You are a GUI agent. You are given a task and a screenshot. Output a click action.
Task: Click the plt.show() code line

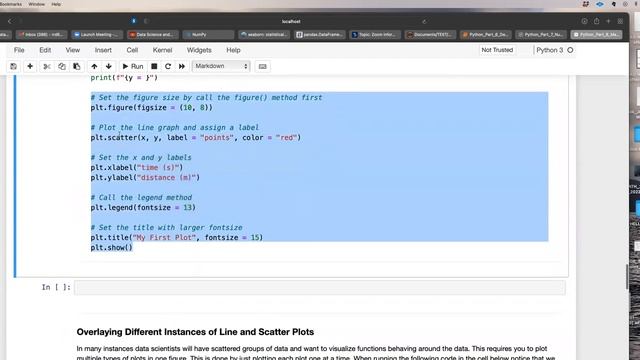click(x=111, y=247)
